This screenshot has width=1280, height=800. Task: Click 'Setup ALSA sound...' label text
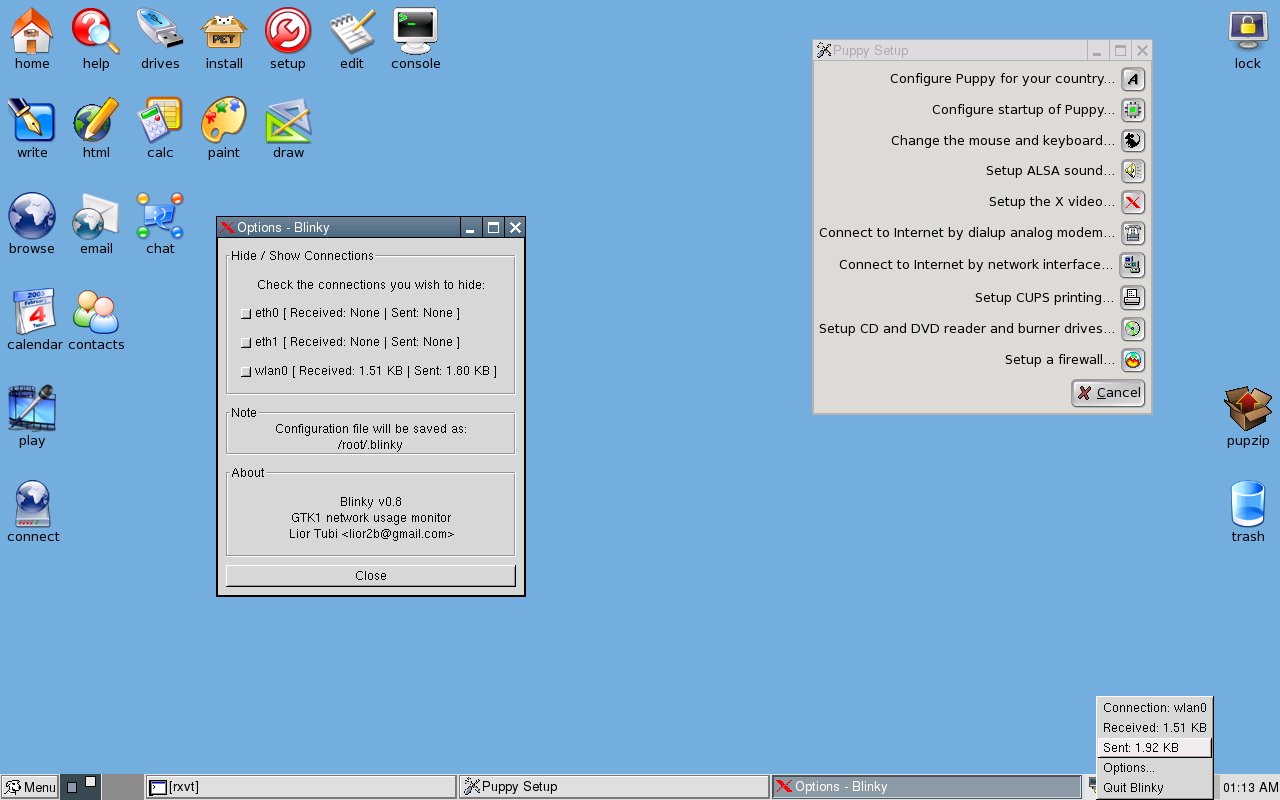[x=1050, y=171]
